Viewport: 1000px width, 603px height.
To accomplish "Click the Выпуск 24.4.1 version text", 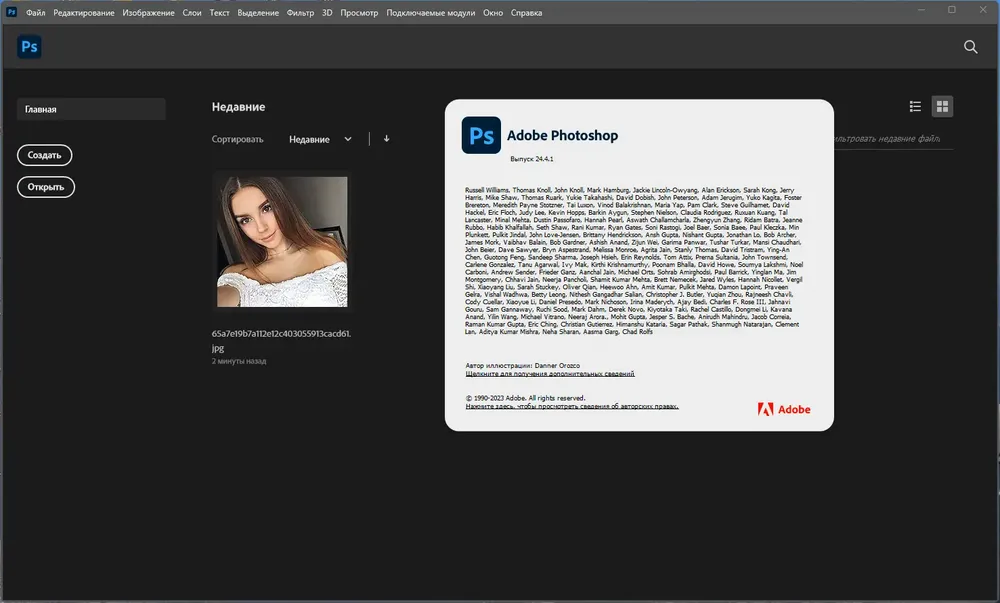I will coord(532,159).
